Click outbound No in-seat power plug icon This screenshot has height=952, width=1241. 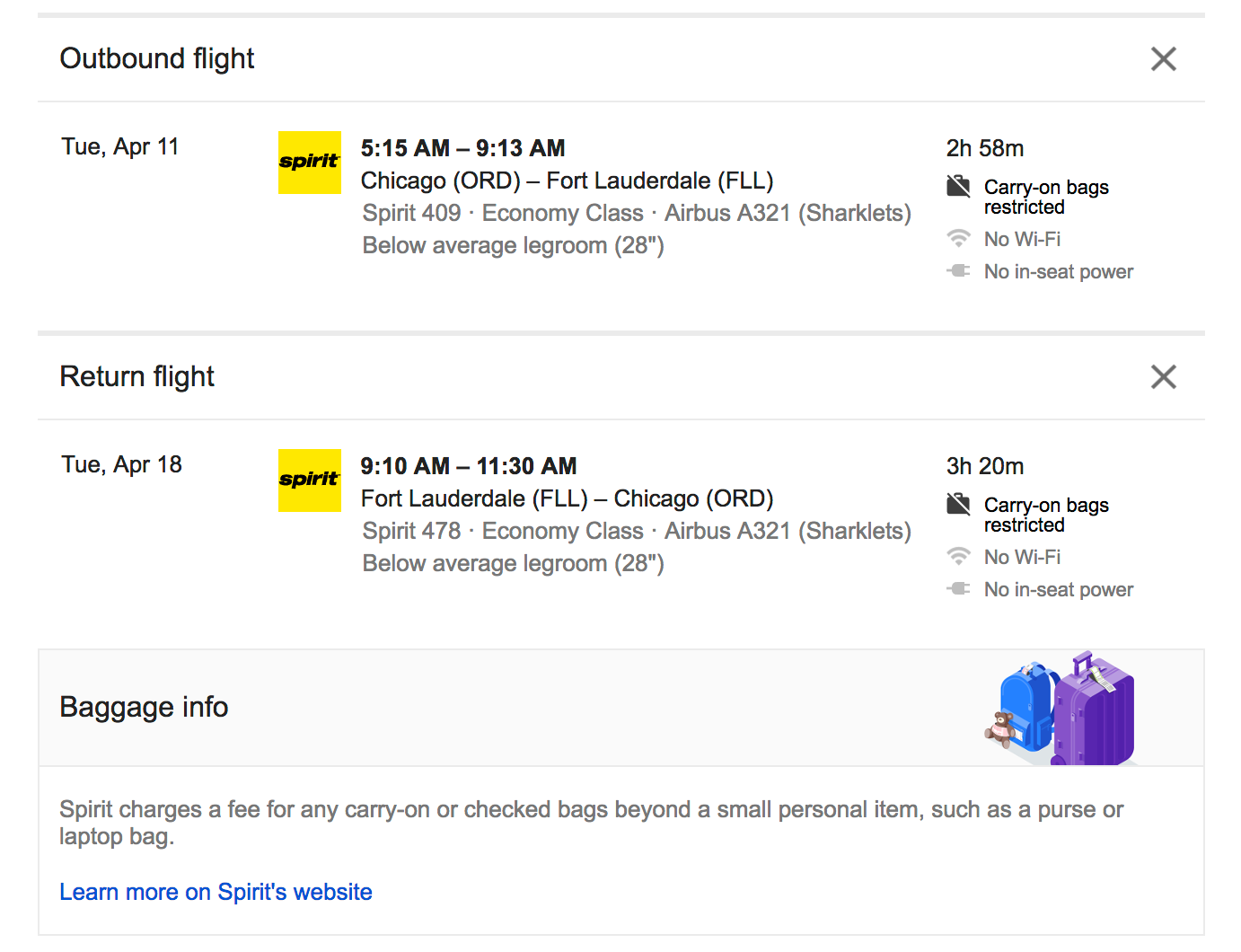[959, 270]
